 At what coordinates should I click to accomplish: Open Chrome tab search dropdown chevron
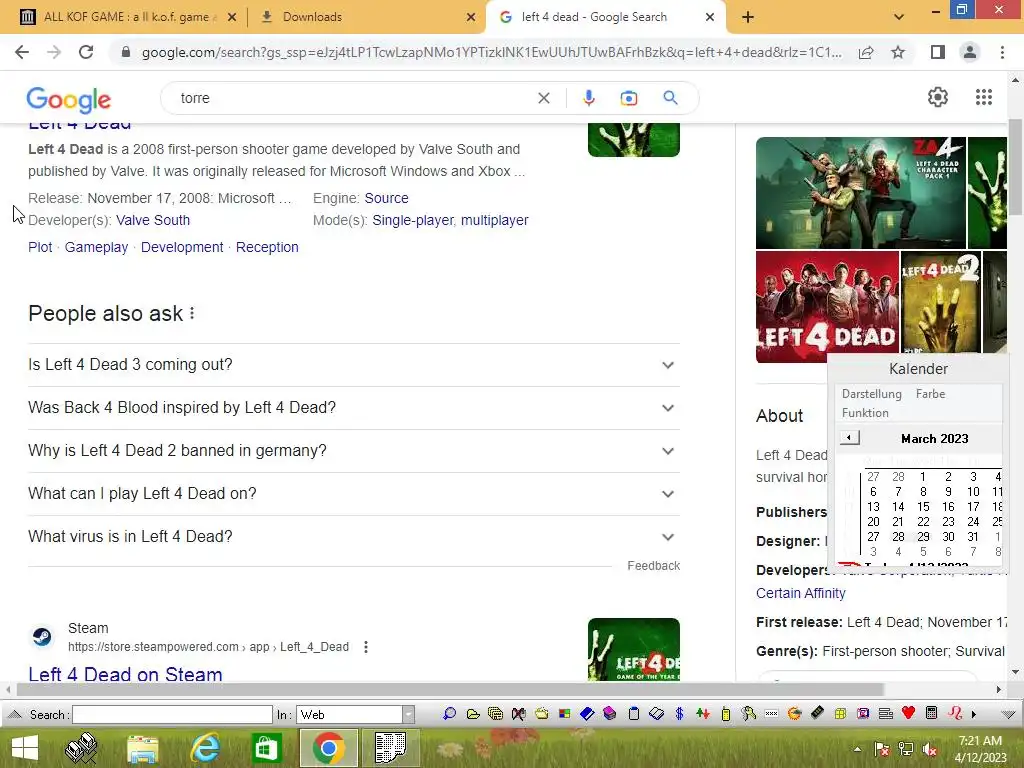click(x=899, y=17)
